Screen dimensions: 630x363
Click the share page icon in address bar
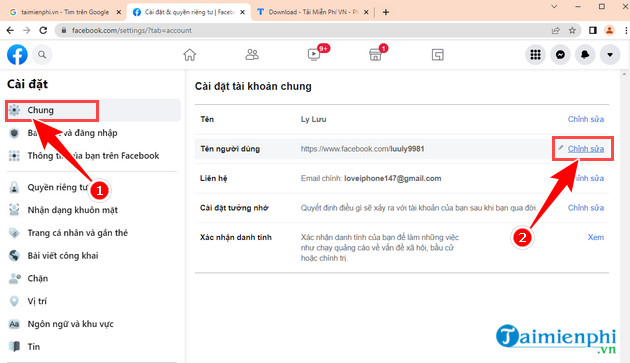pos(556,30)
